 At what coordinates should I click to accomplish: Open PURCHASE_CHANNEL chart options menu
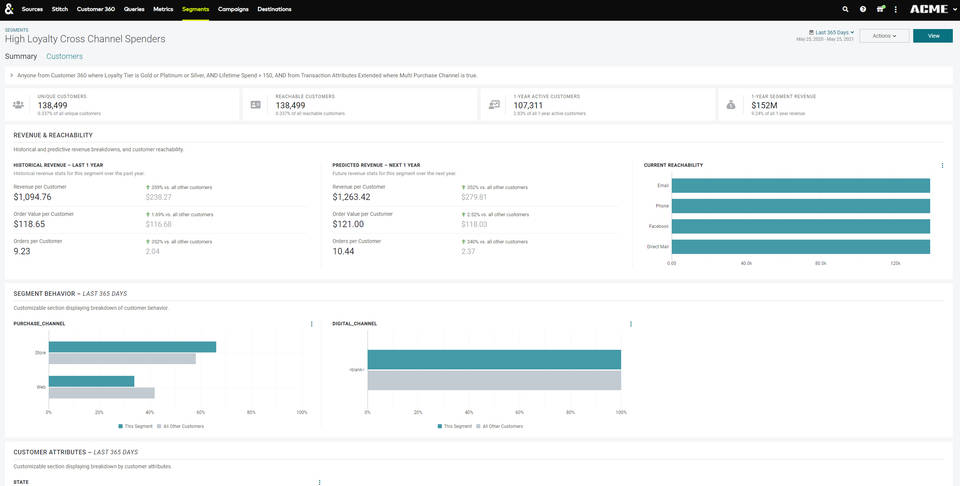pos(312,324)
